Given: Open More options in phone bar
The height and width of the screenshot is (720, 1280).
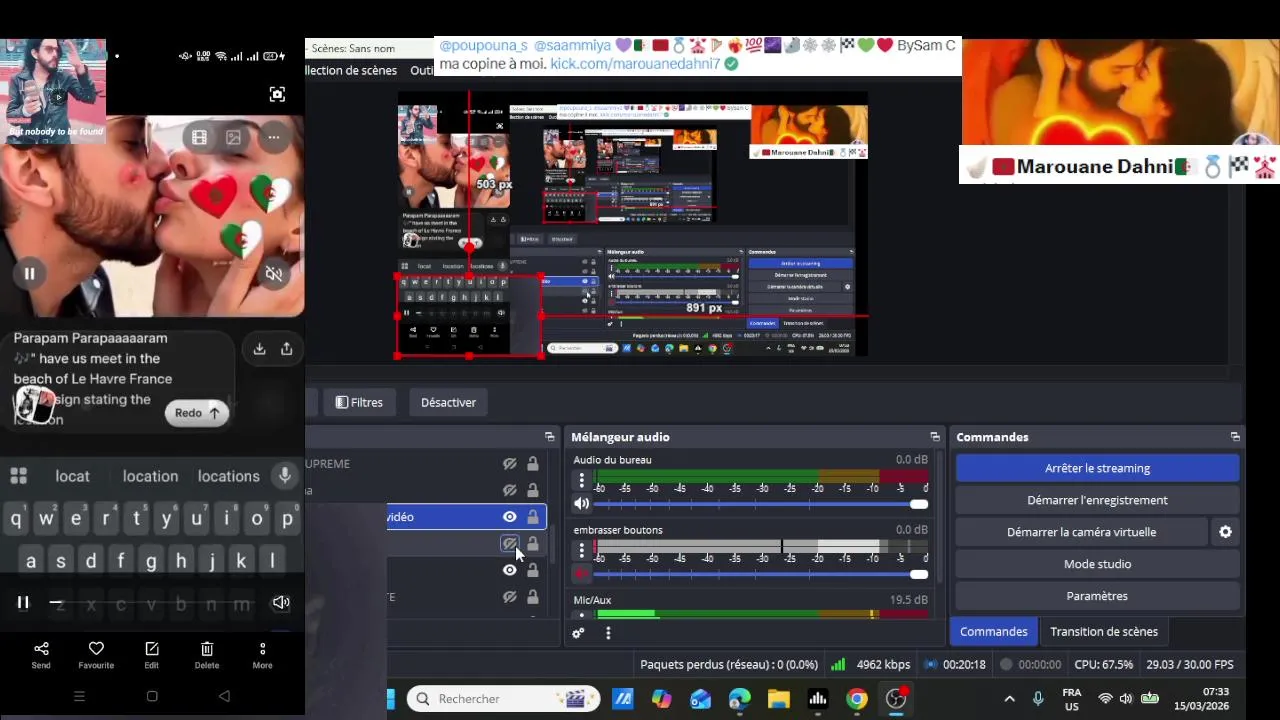Looking at the screenshot, I should 262,655.
